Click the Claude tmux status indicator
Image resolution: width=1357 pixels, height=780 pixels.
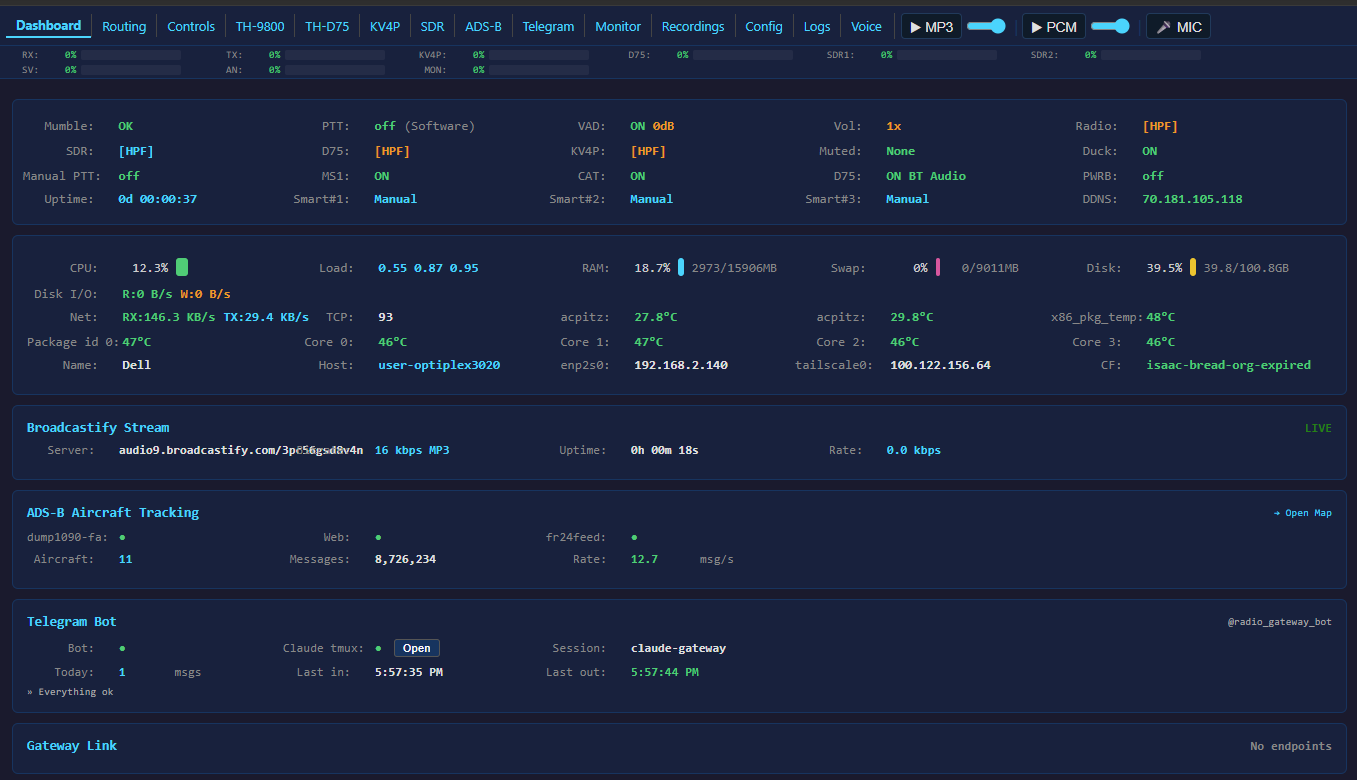(377, 647)
